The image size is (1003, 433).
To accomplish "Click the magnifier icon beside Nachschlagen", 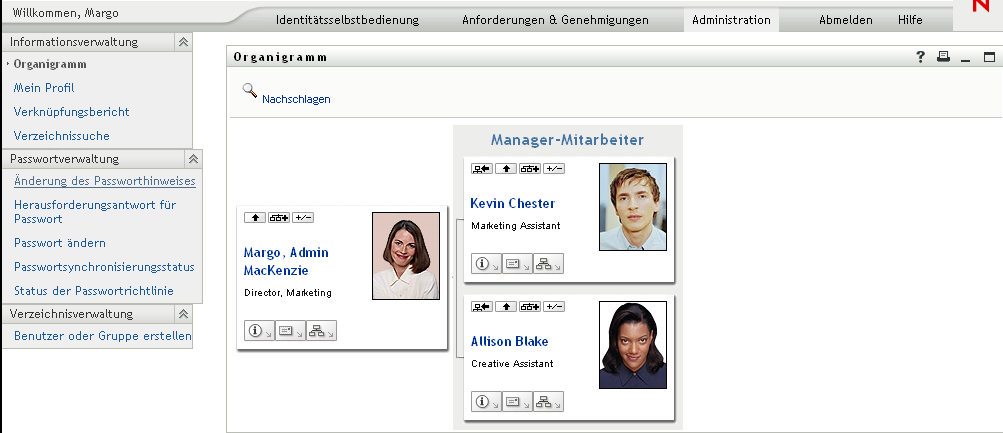I will [249, 90].
